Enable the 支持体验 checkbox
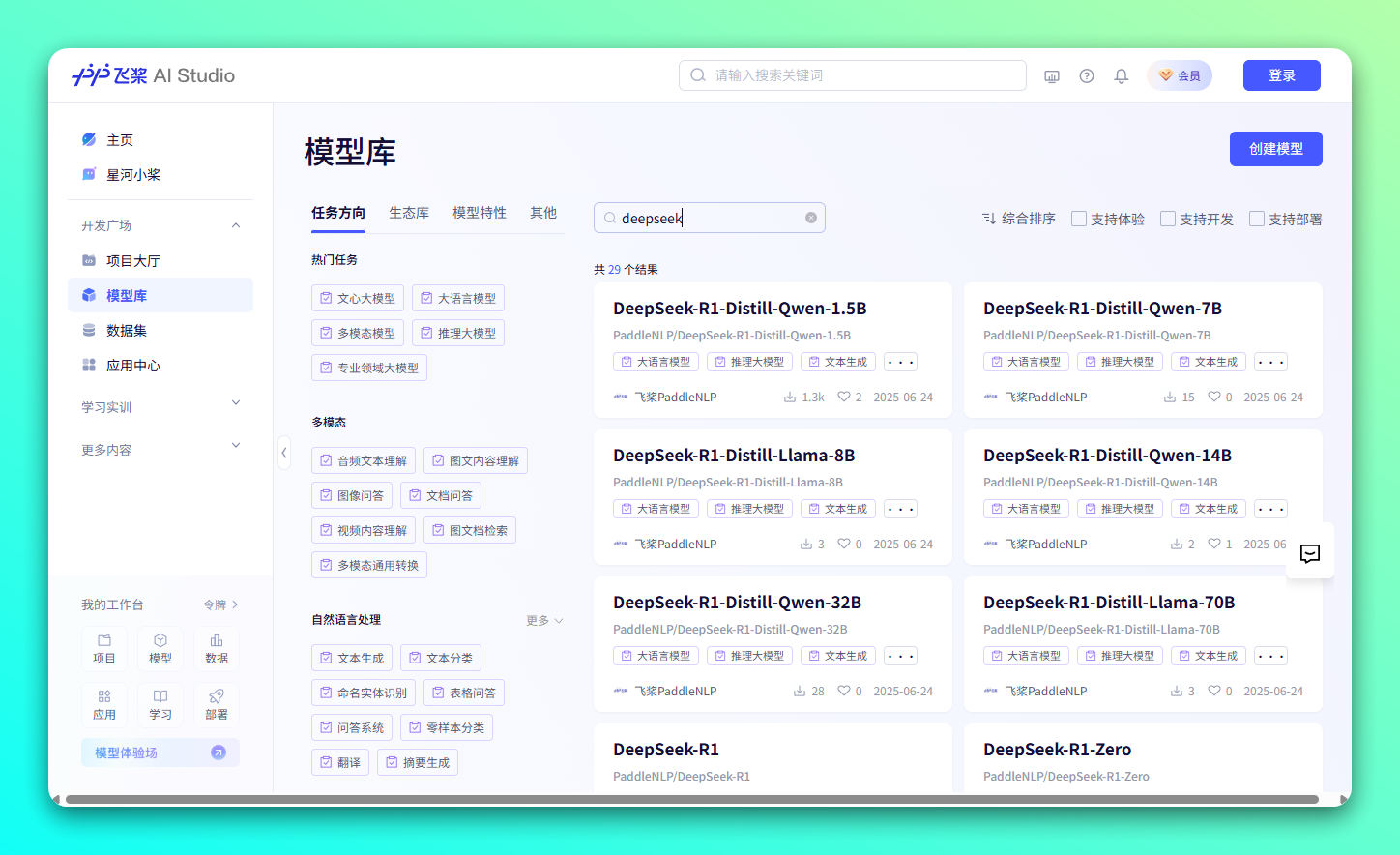1400x855 pixels. coord(1079,219)
